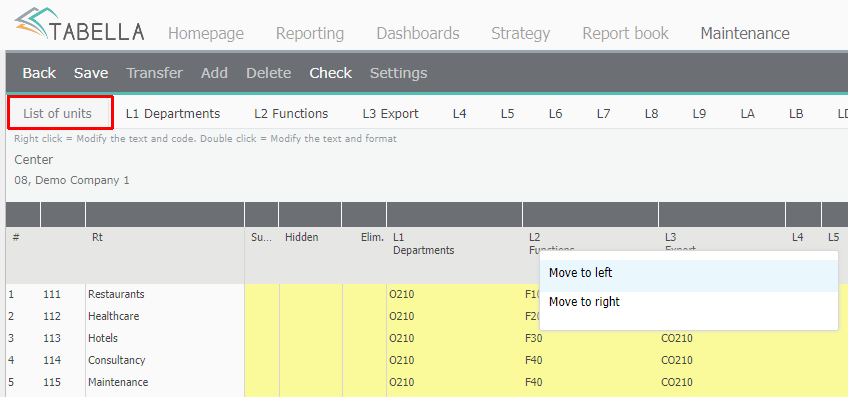Click unit code 113
Screen dimensions: 848x397
coord(52,338)
